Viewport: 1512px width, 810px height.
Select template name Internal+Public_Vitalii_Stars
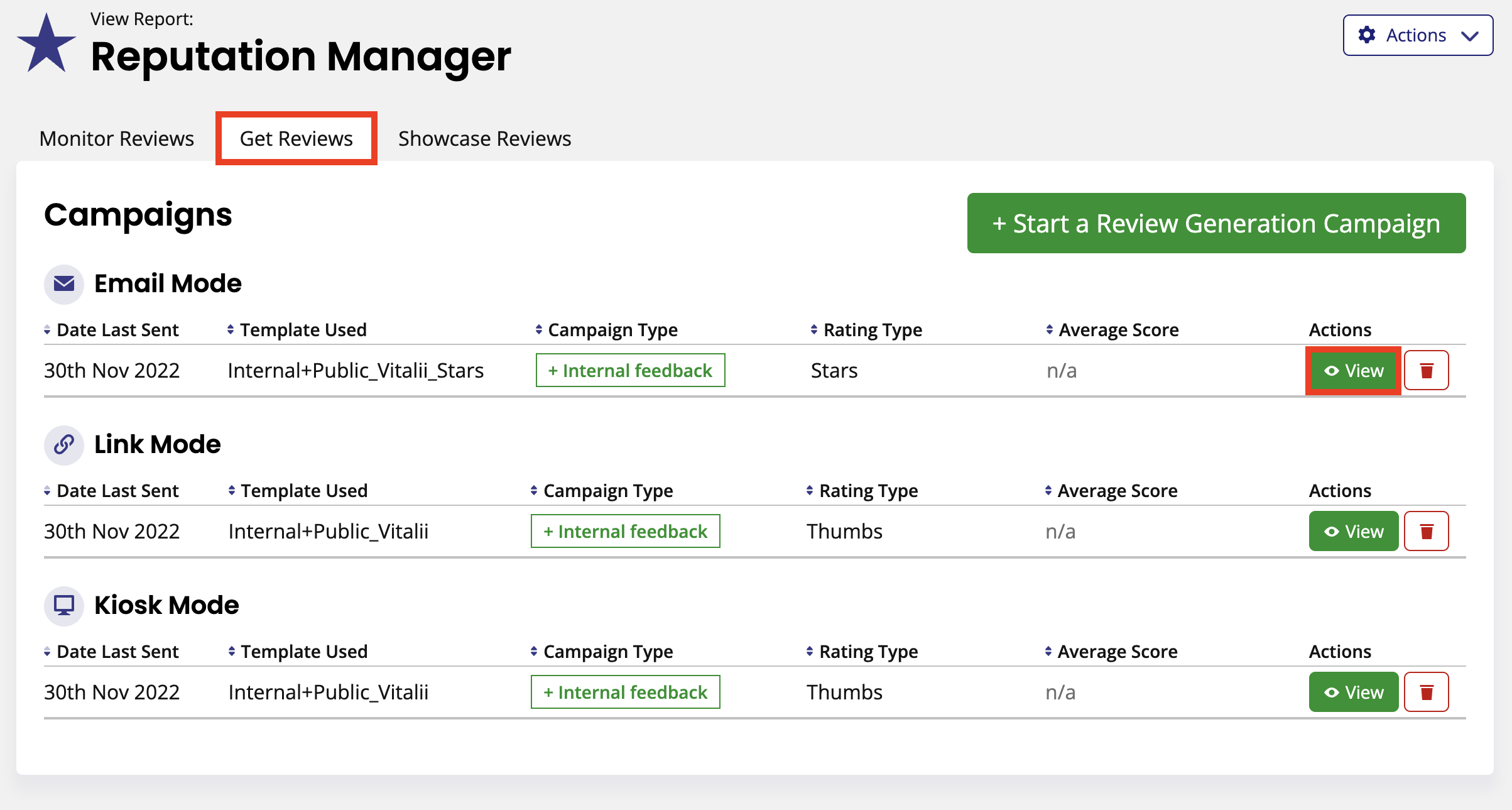coord(356,371)
